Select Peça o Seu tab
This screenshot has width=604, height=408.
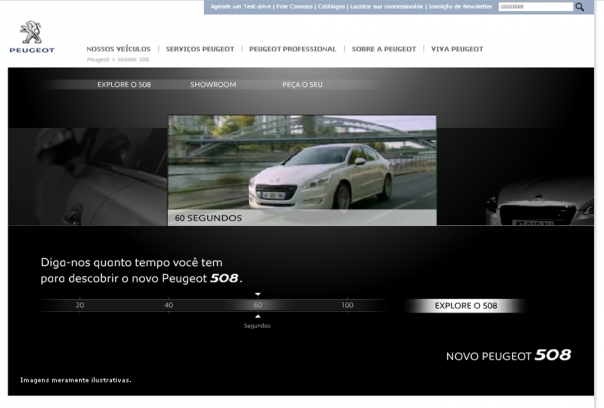(302, 84)
